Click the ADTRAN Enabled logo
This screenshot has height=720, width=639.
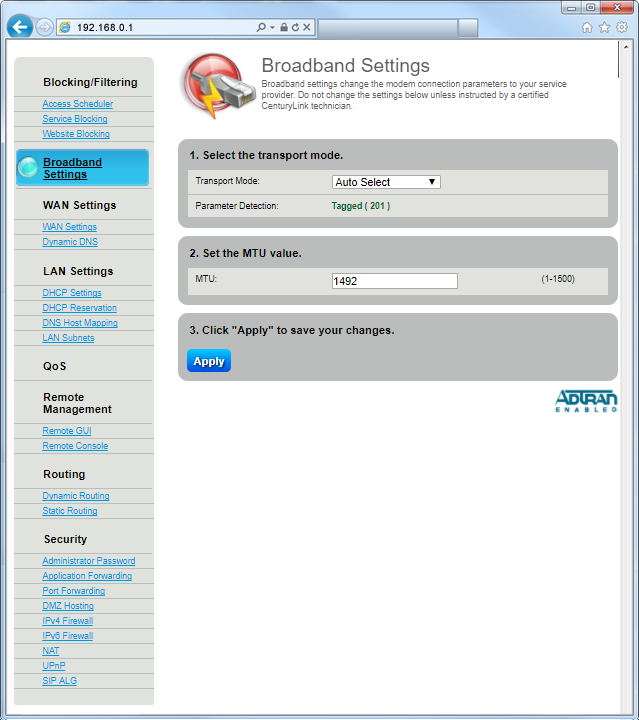(586, 402)
